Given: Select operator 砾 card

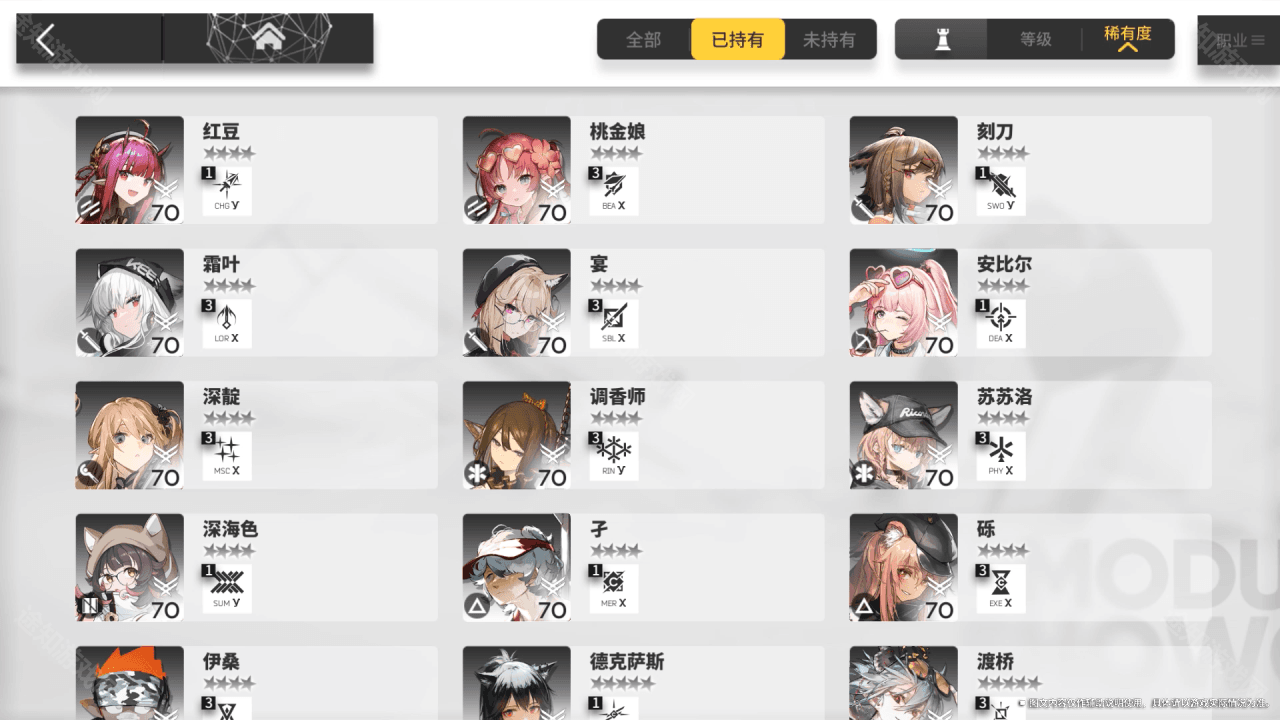Looking at the screenshot, I should [1030, 567].
